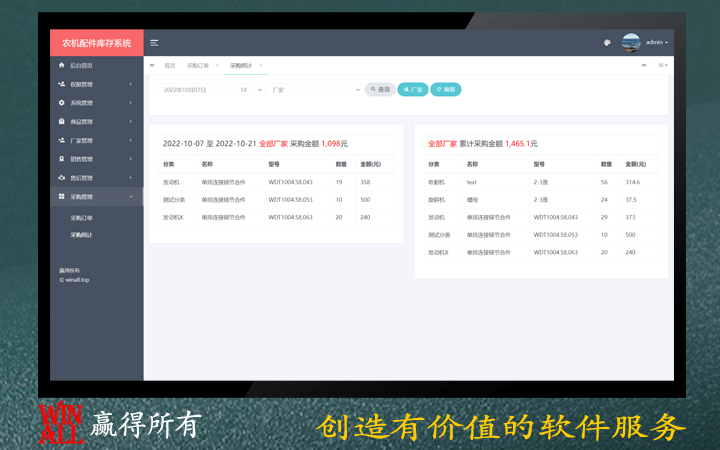
Task: Switch to the 首页 tab
Action: (169, 66)
